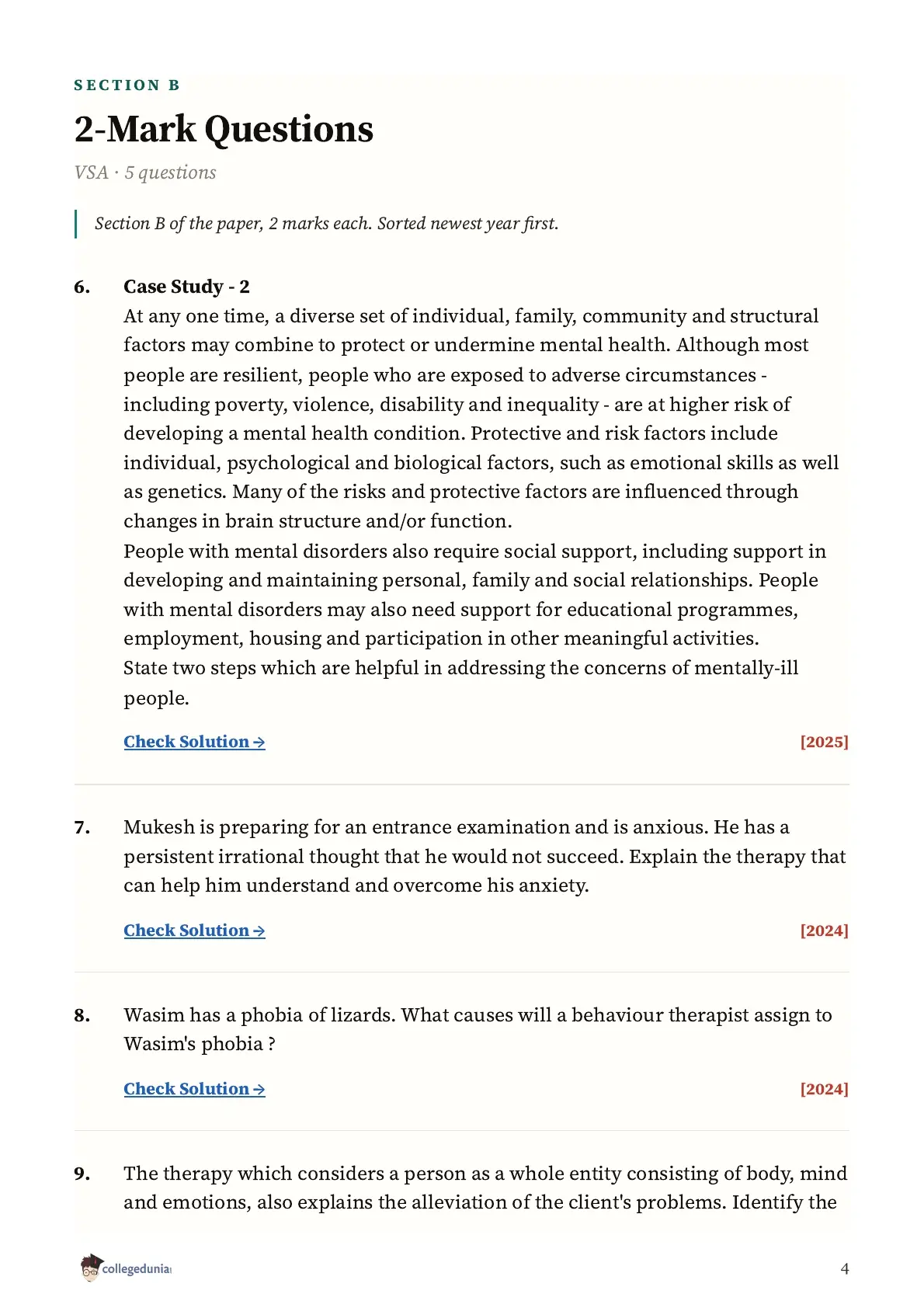Click the 2-Mark Questions heading
This screenshot has height=1308, width=924.
224,129
